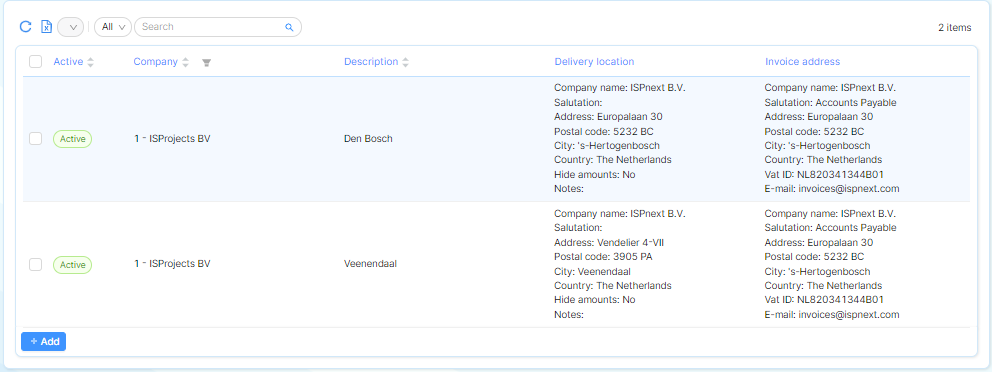Click 'Address: Vendelier 4-VII' text

pos(609,242)
